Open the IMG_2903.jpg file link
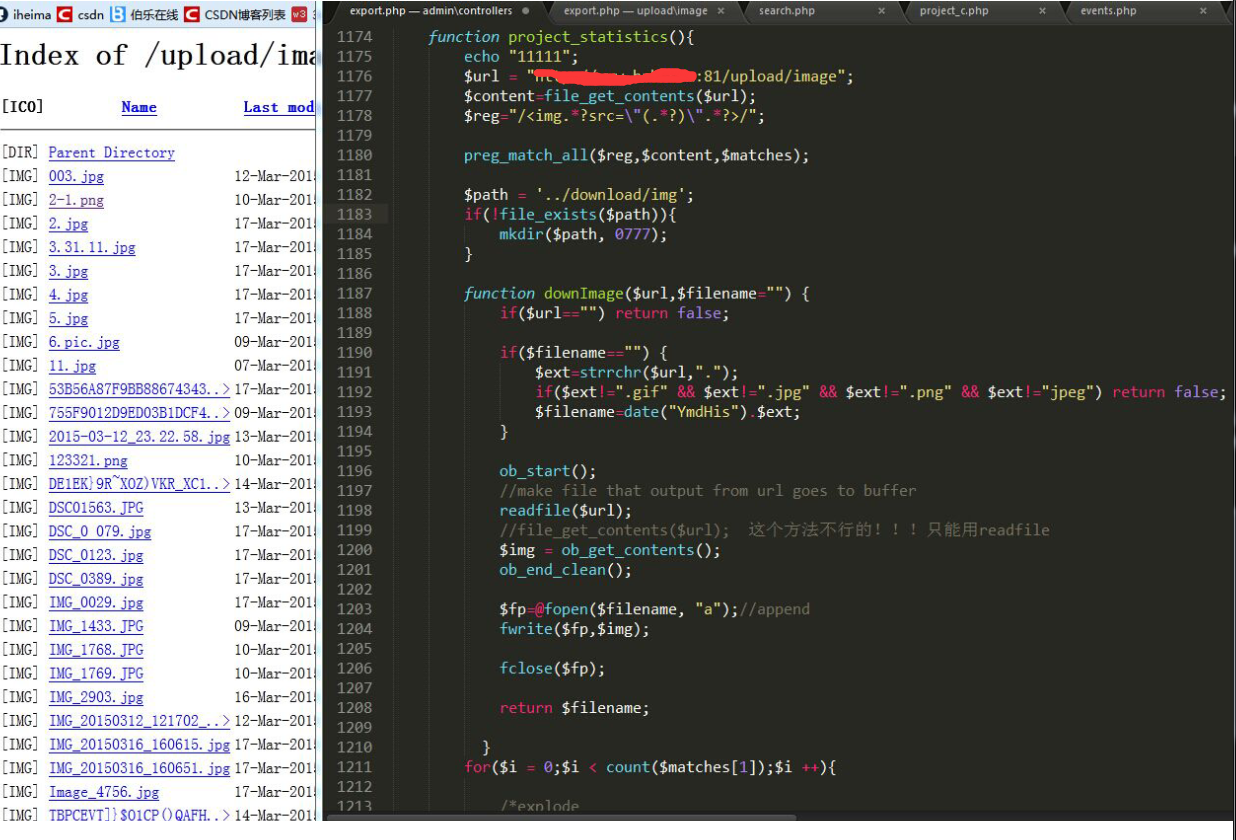The image size is (1236, 840). [x=96, y=697]
